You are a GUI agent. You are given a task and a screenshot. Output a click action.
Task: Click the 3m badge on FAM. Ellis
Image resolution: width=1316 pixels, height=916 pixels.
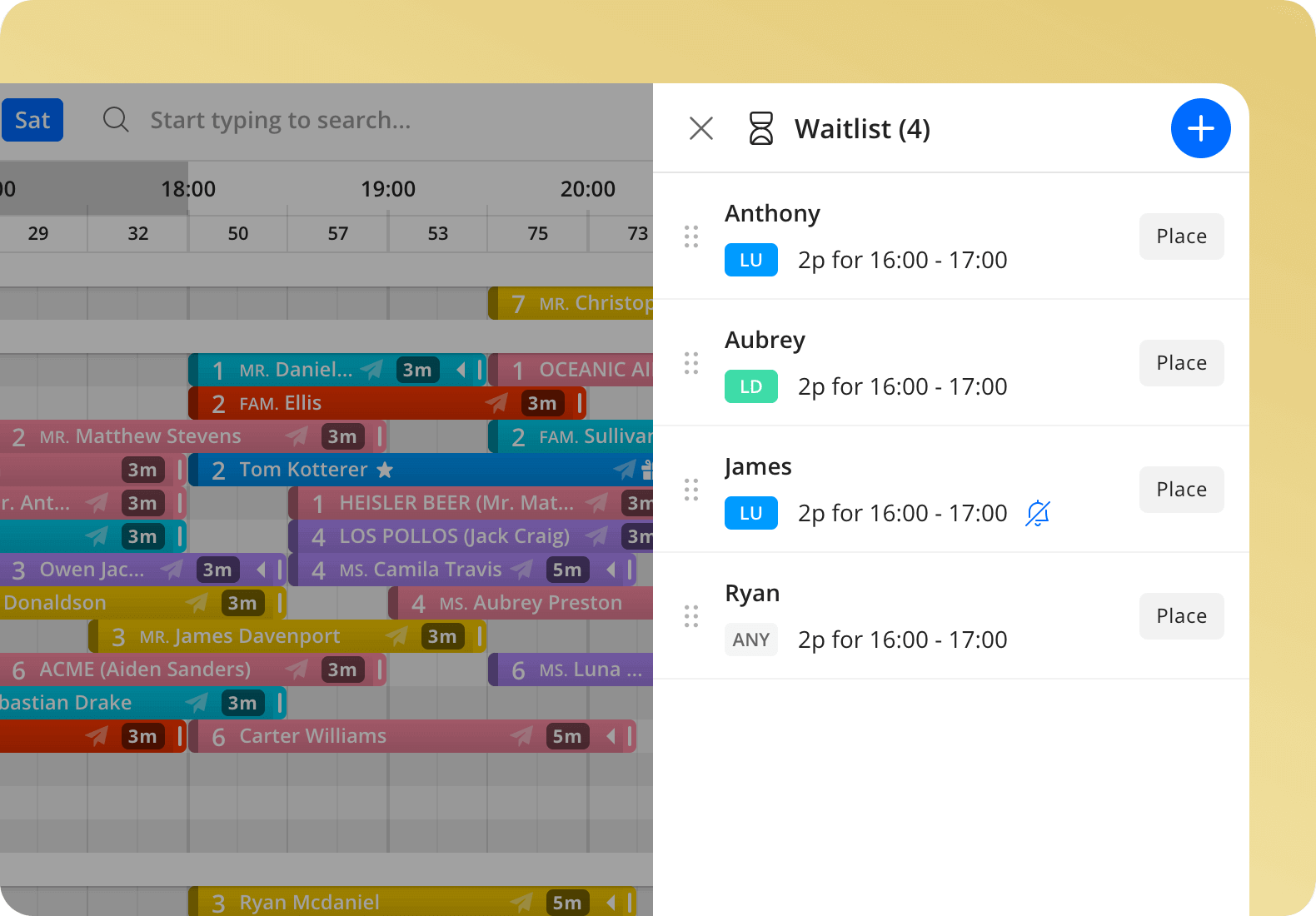pyautogui.click(x=542, y=403)
